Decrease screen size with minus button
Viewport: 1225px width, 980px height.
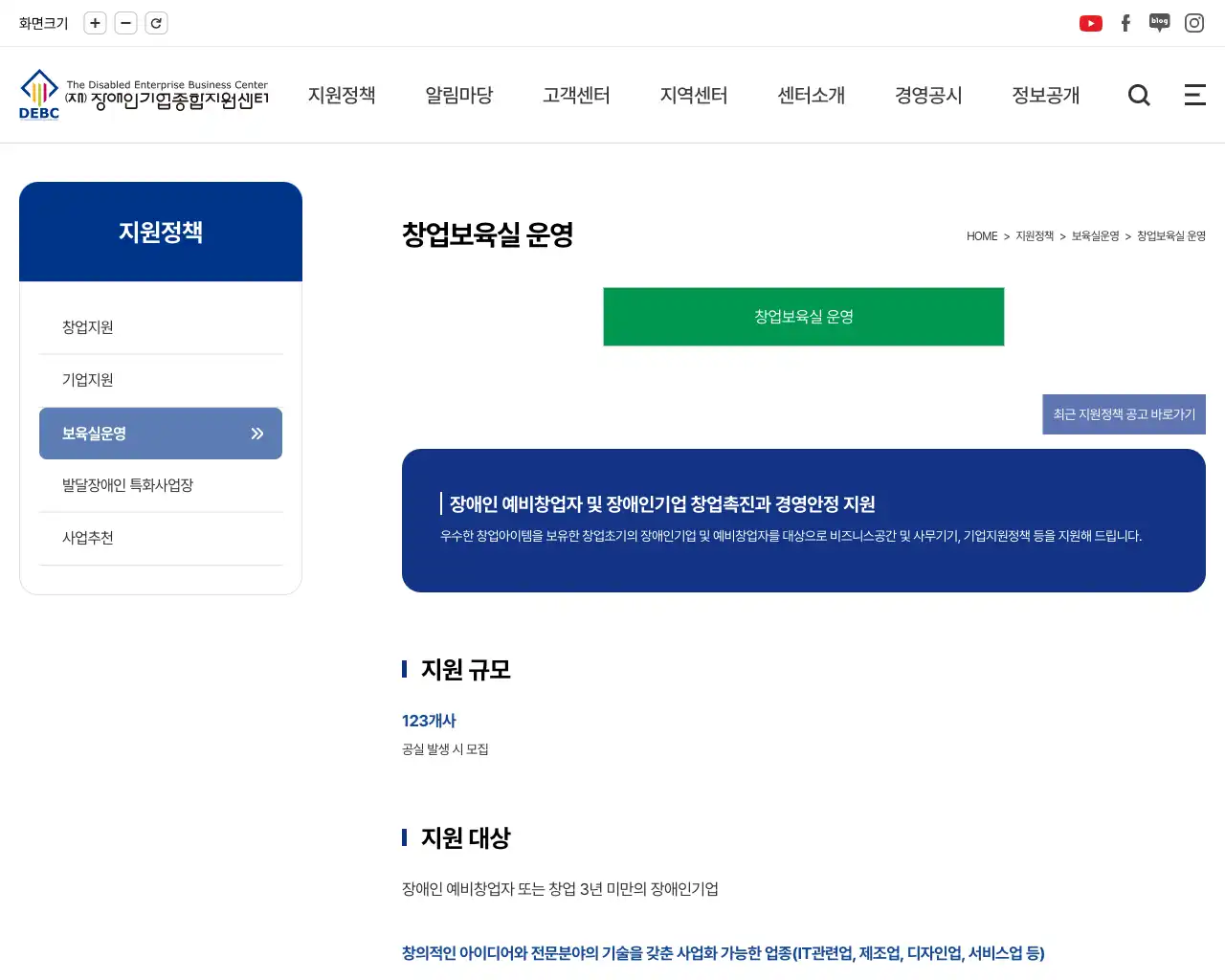pyautogui.click(x=125, y=23)
